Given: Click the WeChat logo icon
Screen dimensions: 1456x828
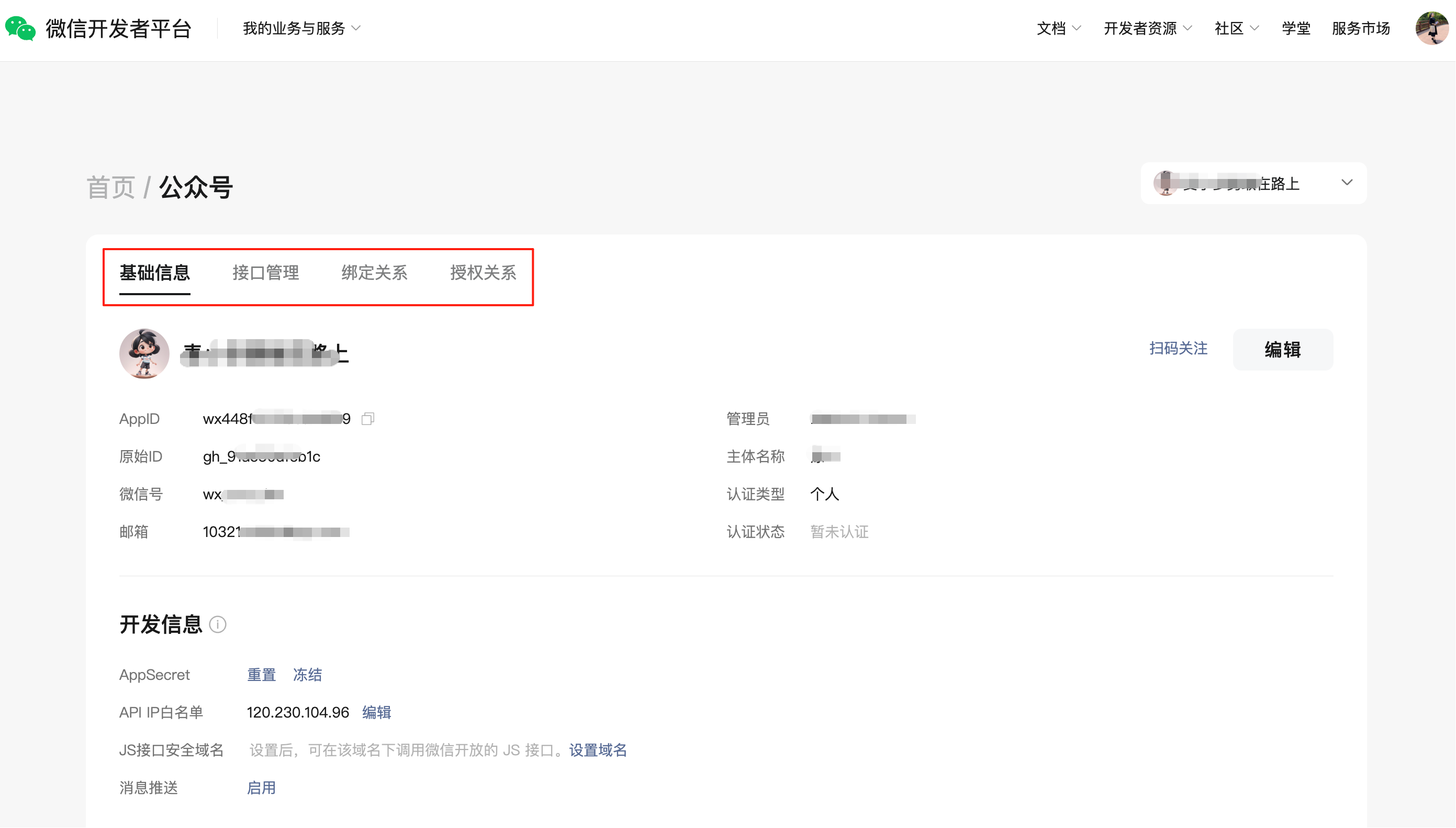Looking at the screenshot, I should (20, 28).
